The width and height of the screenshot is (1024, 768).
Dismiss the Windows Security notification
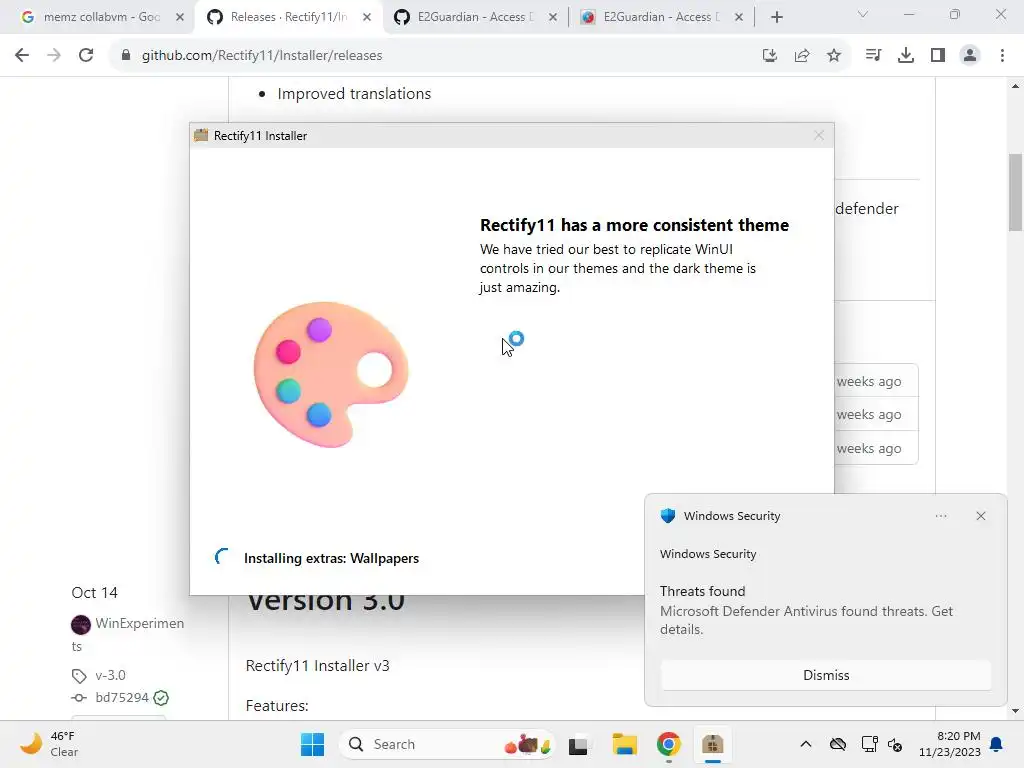coord(826,675)
